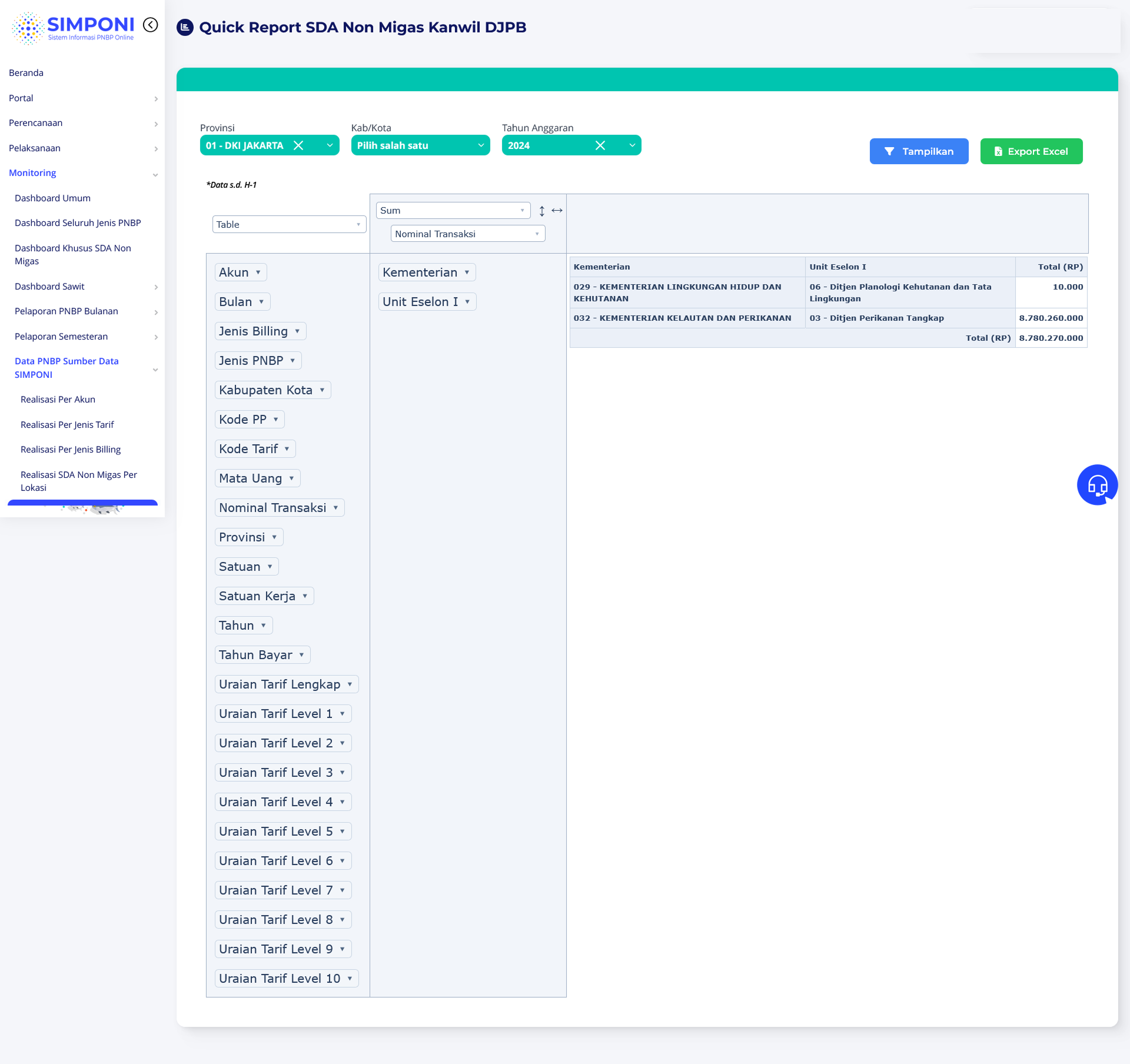The image size is (1130, 1064).
Task: Clear the DKI Jakarta province selection
Action: tap(298, 145)
